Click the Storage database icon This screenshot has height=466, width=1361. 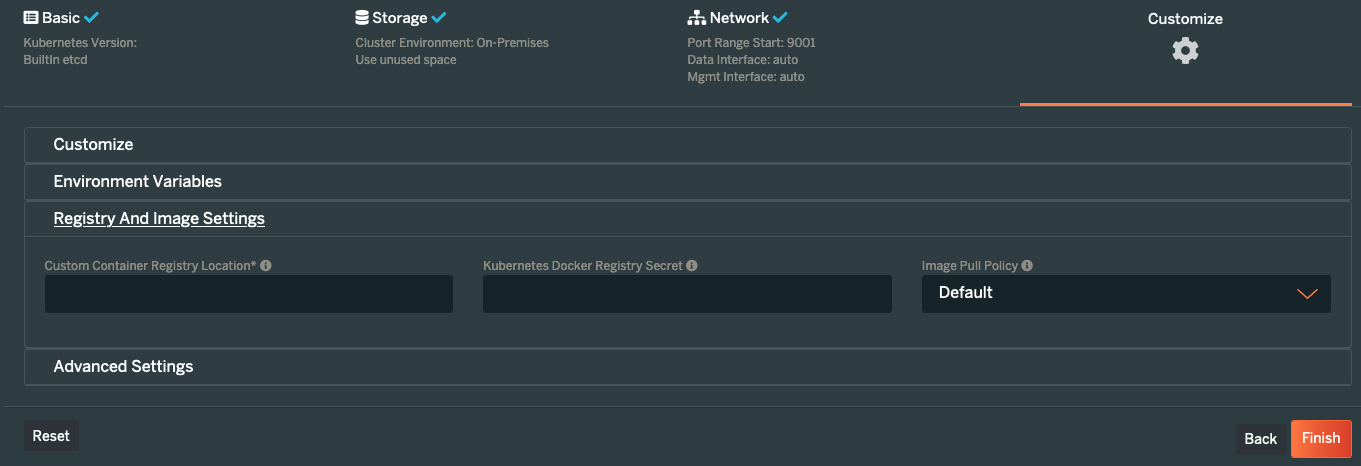coord(362,18)
